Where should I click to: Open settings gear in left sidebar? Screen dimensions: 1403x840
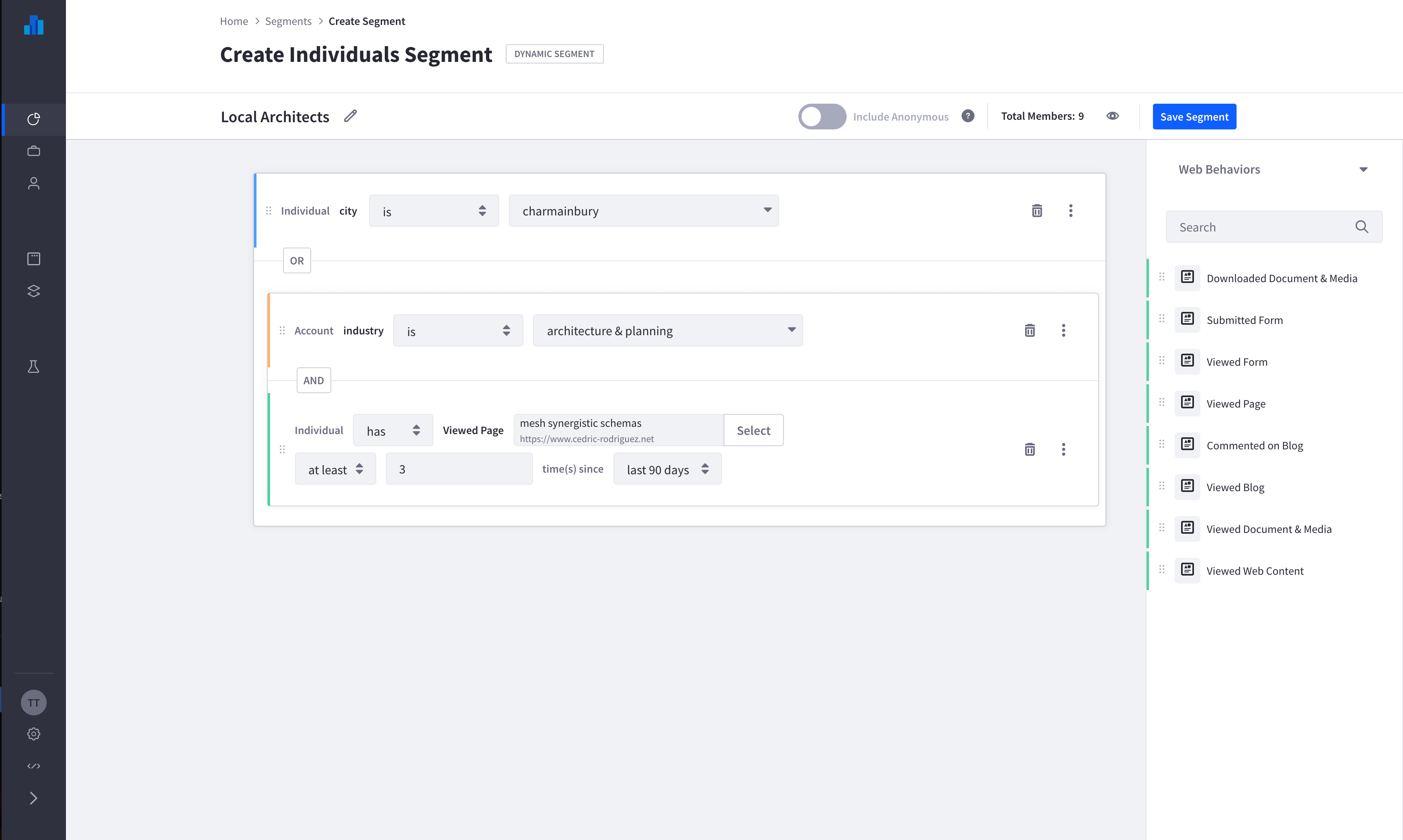(33, 734)
